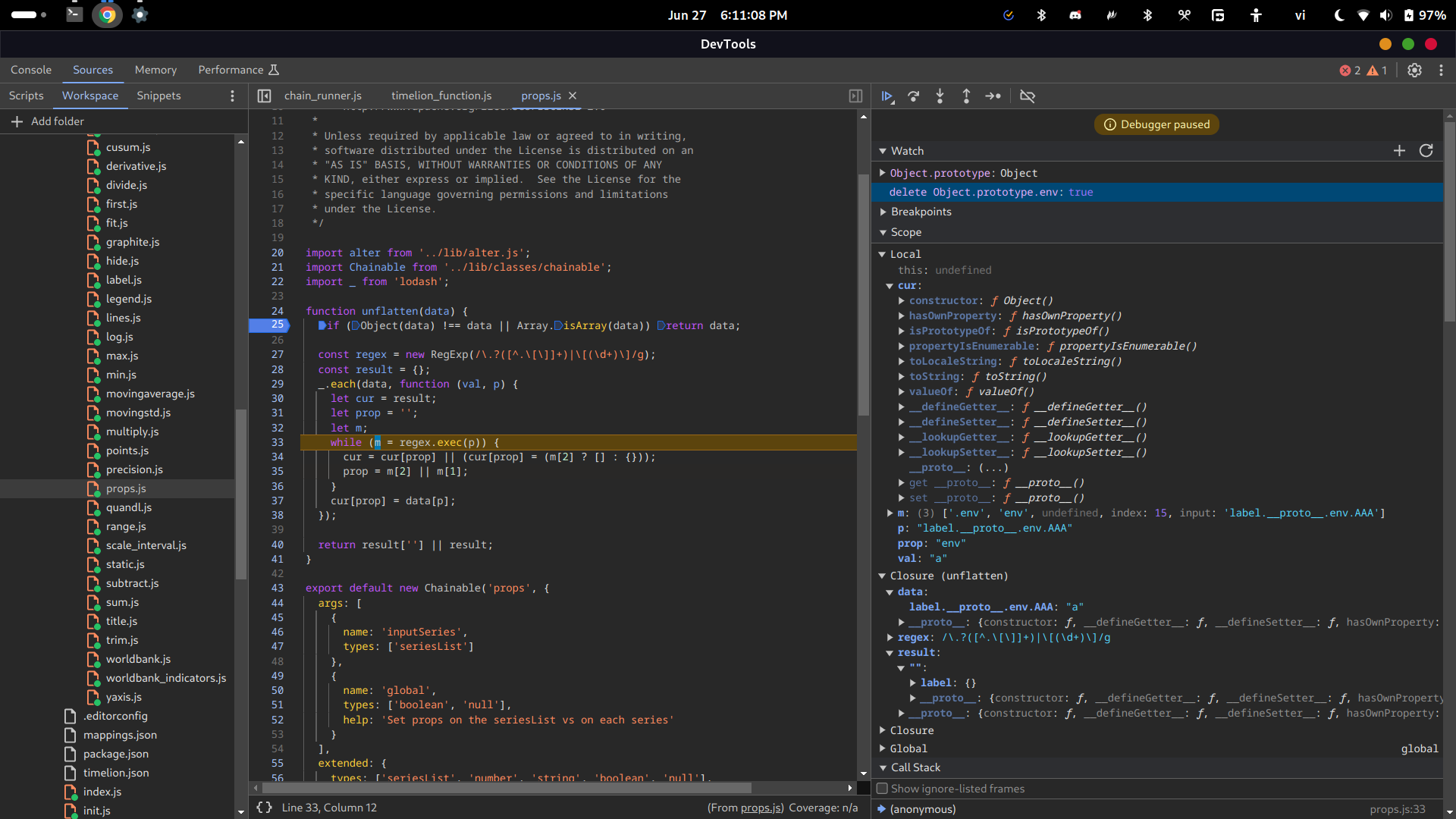Open worldbank_indicators.js file
1456x819 pixels.
pyautogui.click(x=166, y=678)
